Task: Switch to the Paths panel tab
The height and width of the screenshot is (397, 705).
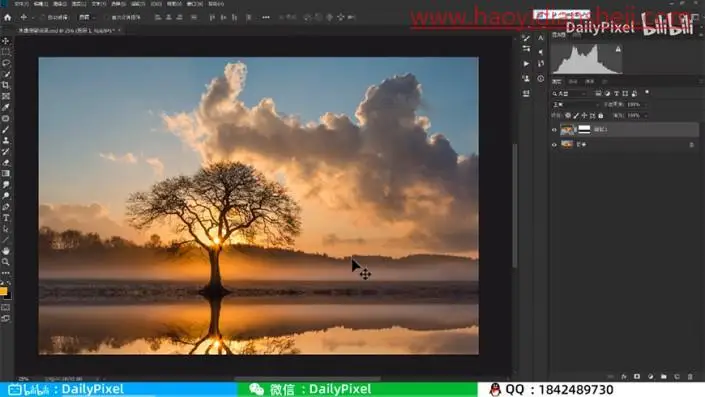Action: pos(589,81)
